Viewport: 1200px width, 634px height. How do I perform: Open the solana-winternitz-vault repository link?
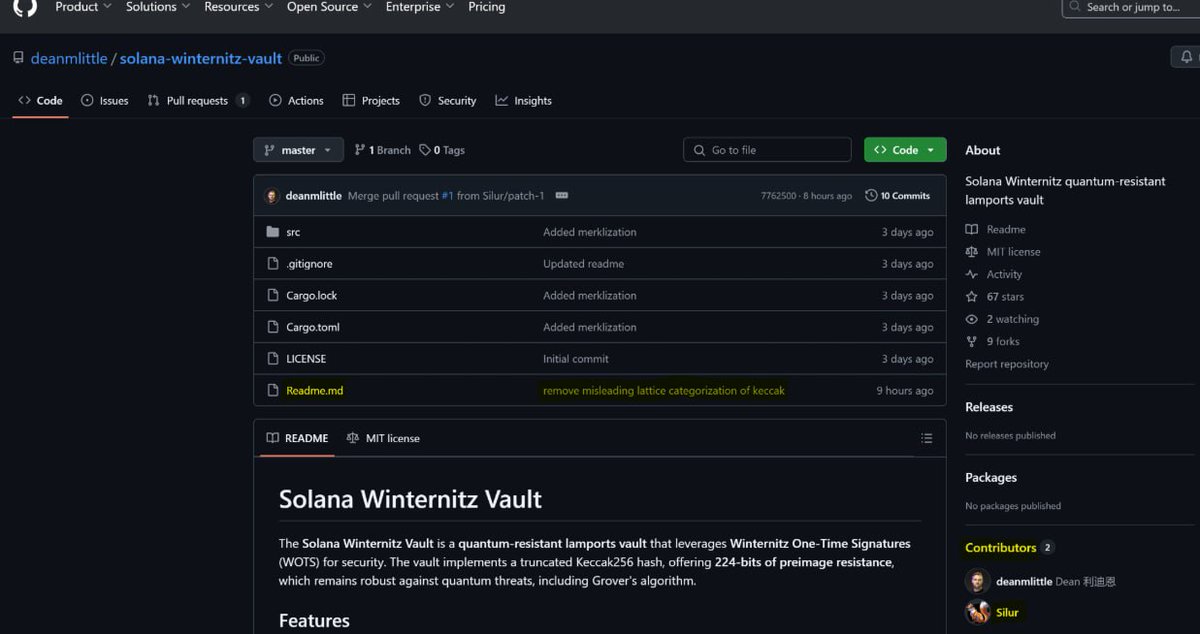pyautogui.click(x=201, y=58)
